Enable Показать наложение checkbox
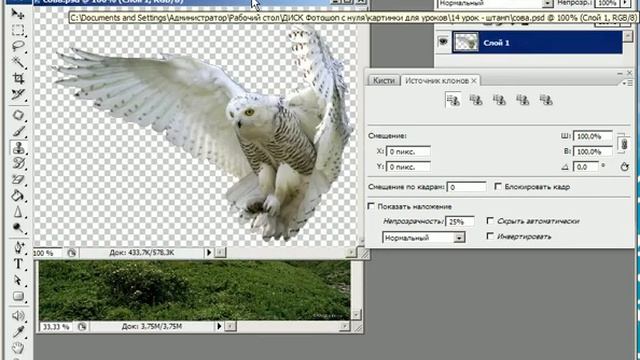Image resolution: width=640 pixels, height=360 pixels. coord(371,206)
